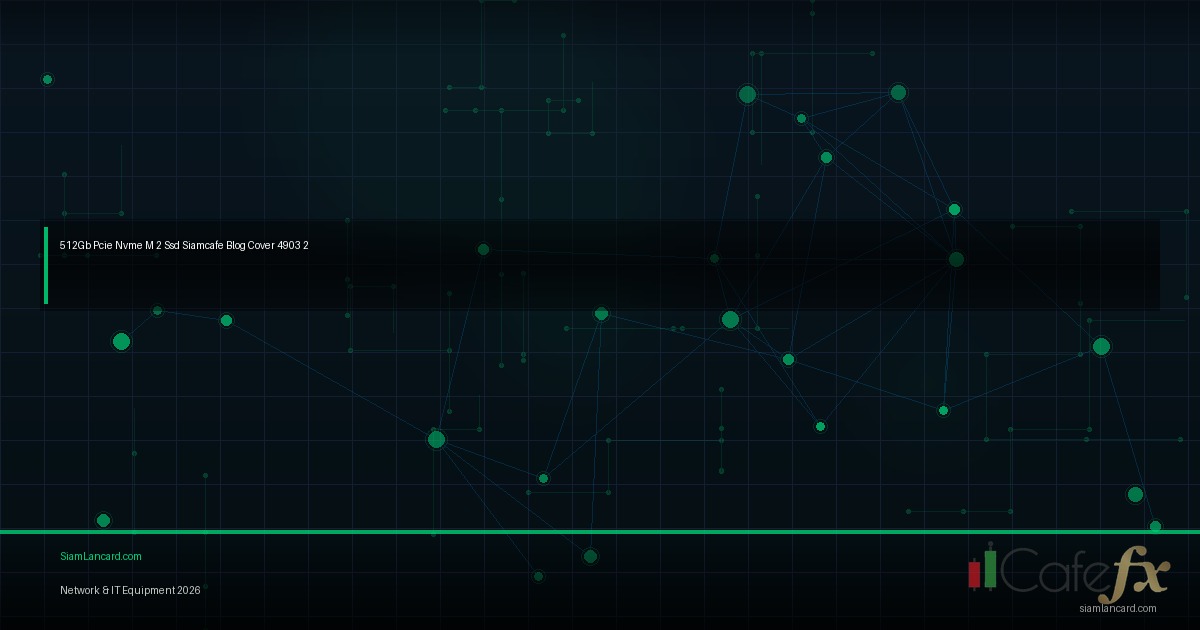The image size is (1200, 630).
Task: Click the dim node inside the title banner's left half
Action: (x=483, y=249)
